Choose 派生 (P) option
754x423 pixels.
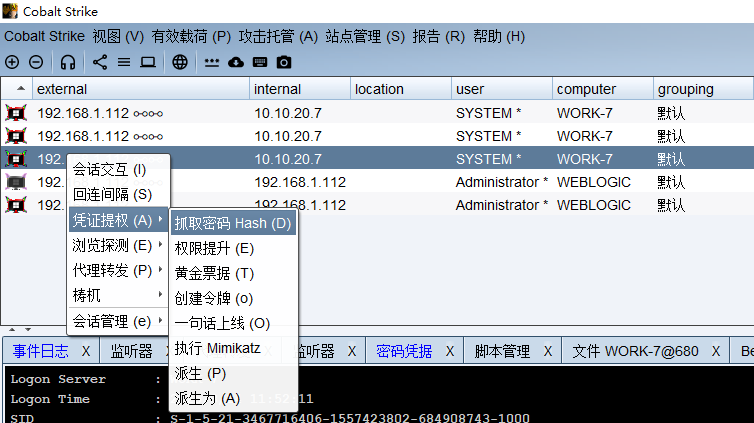coord(233,373)
